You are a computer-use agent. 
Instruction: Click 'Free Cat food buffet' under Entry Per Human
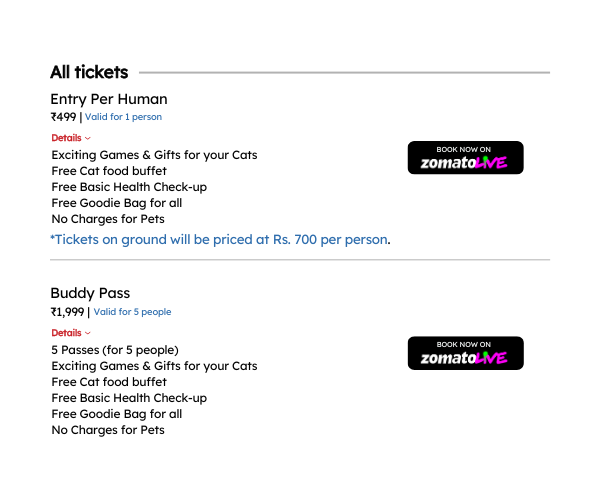pos(109,171)
